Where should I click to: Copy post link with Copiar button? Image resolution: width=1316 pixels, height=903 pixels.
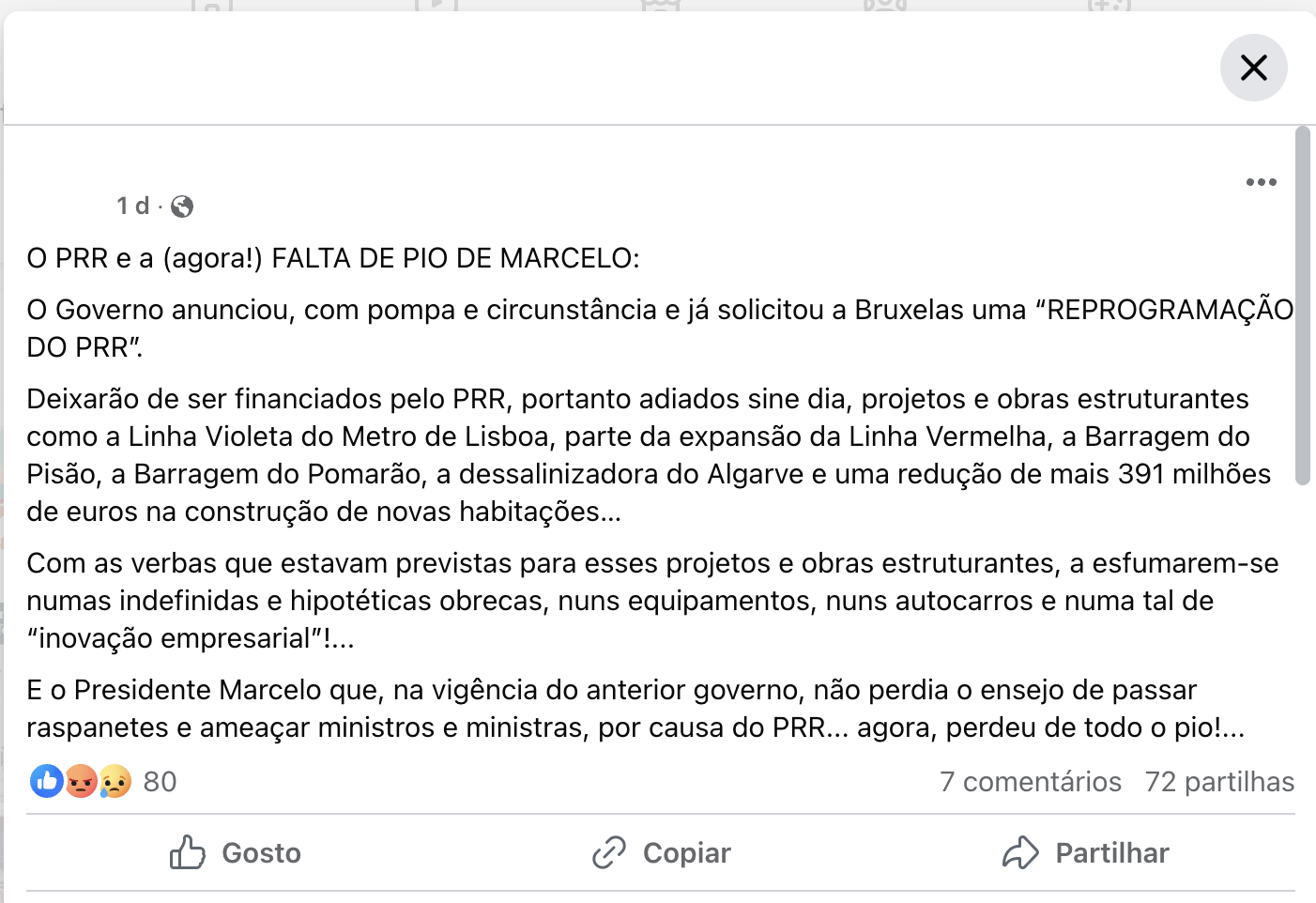click(661, 852)
